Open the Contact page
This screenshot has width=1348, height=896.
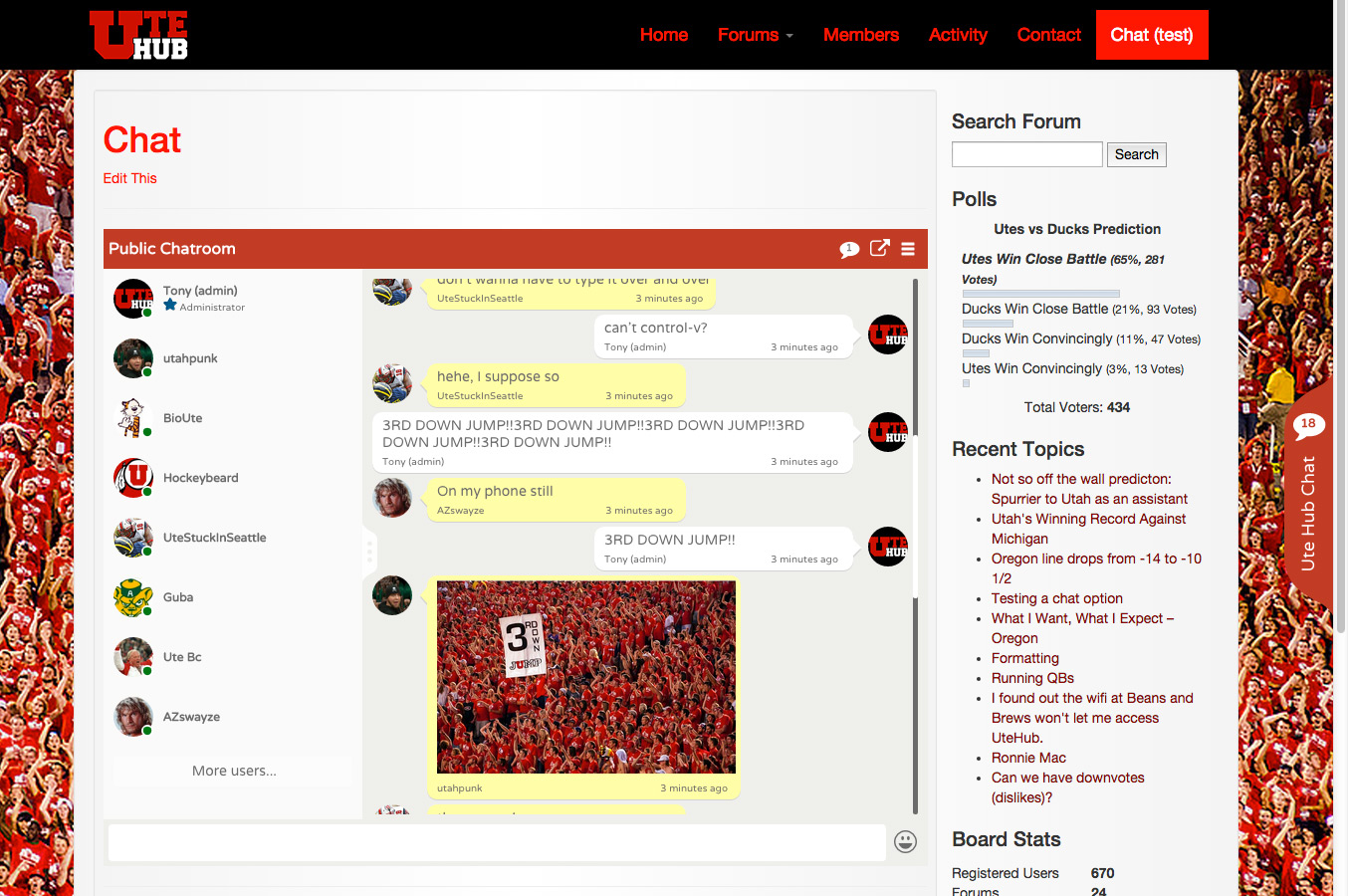tap(1049, 35)
